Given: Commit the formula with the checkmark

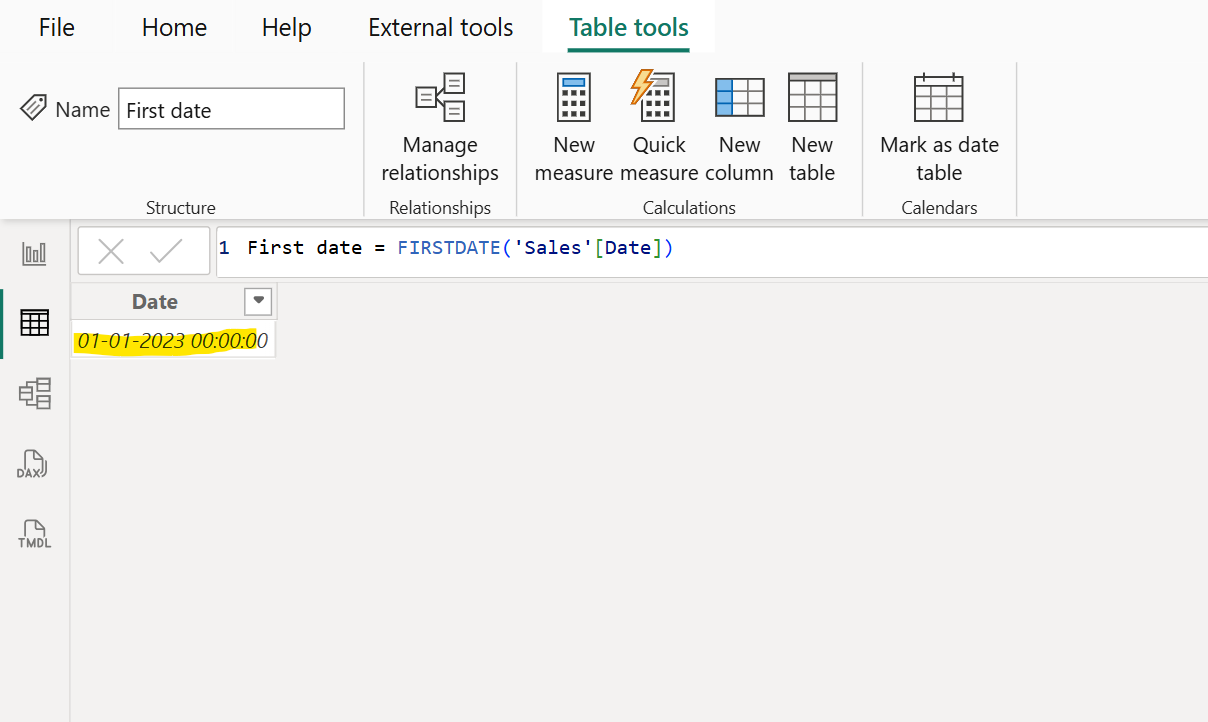Looking at the screenshot, I should (168, 249).
